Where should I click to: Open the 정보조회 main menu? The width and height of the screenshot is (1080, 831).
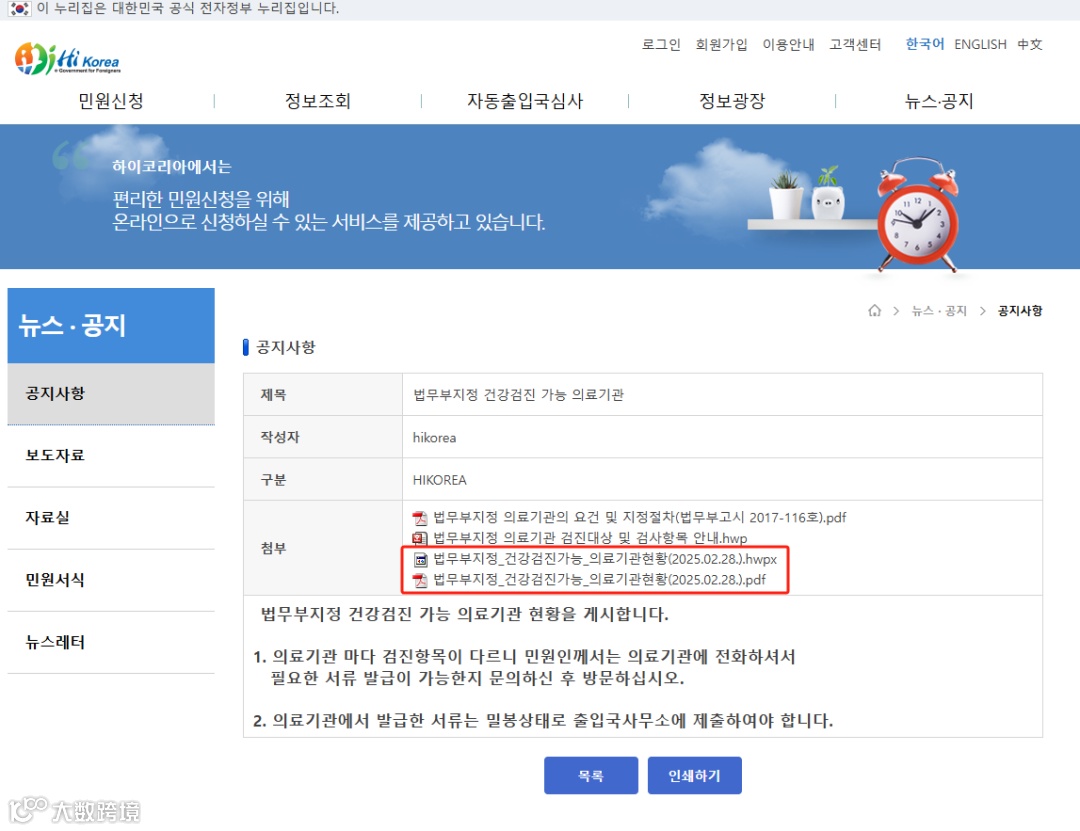pos(318,101)
